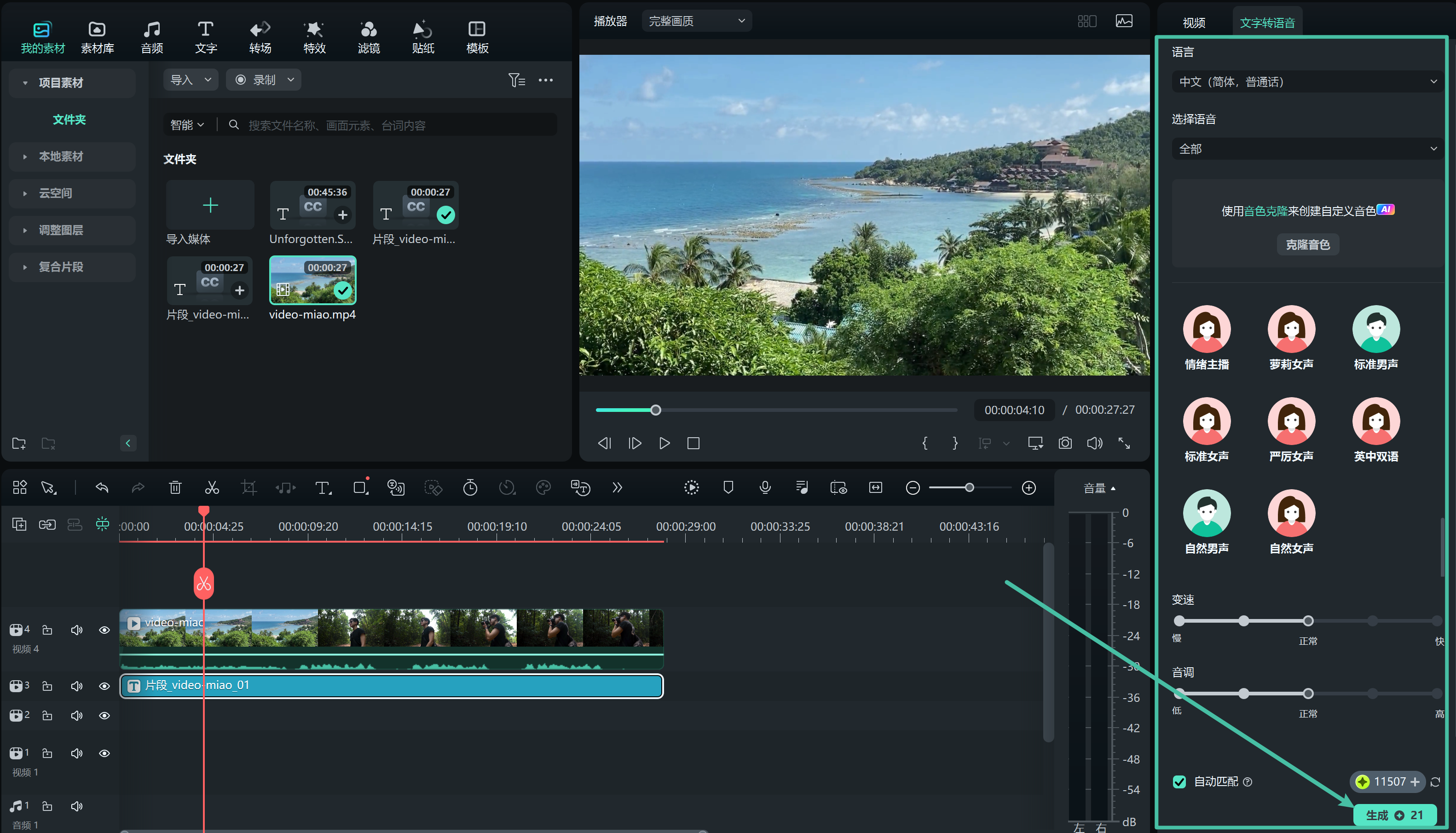Click the marker shield icon in toolbar

click(728, 487)
